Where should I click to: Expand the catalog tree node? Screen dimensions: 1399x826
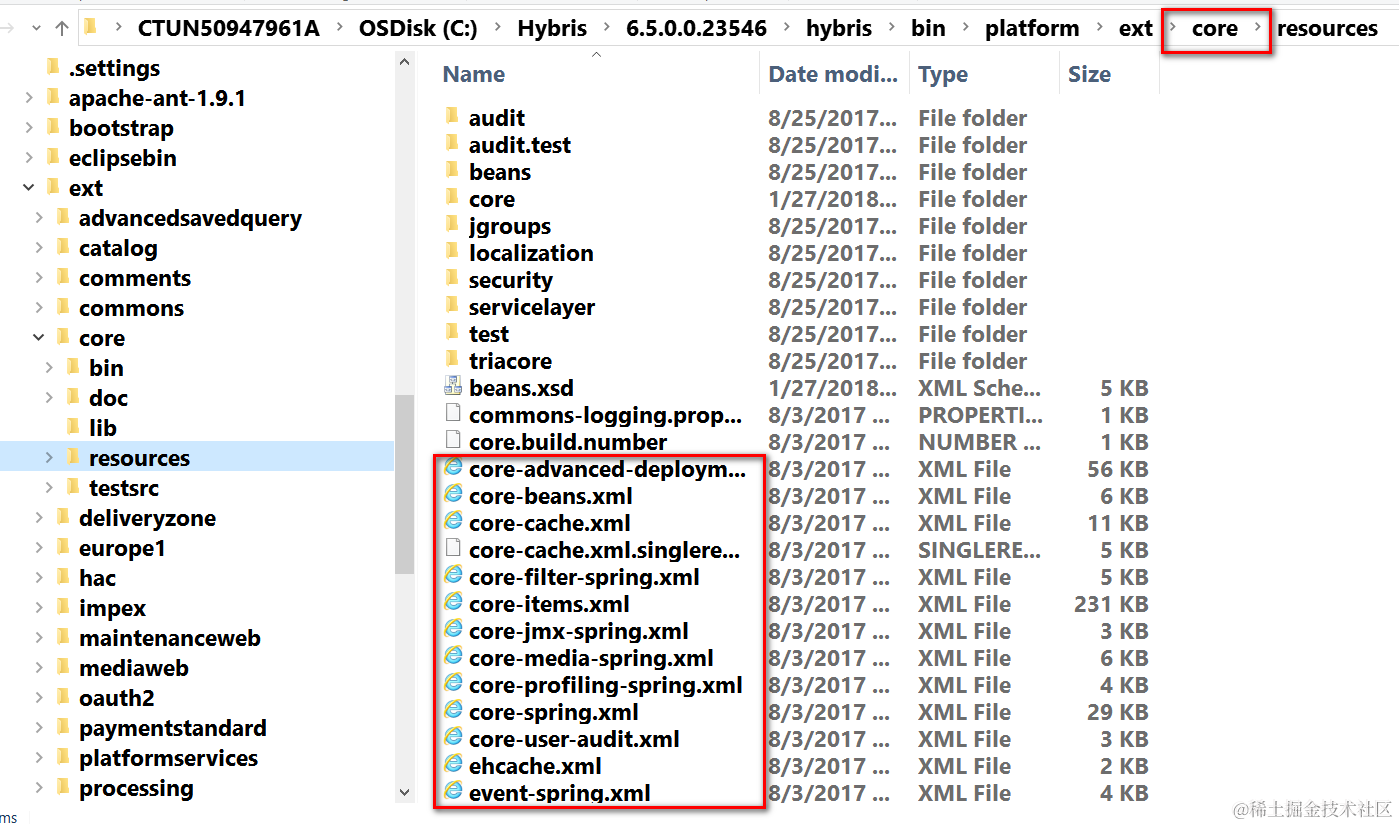tap(38, 247)
